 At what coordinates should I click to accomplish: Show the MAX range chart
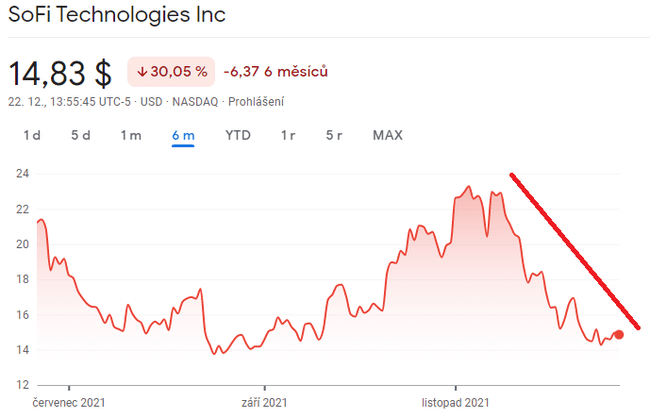tap(387, 135)
